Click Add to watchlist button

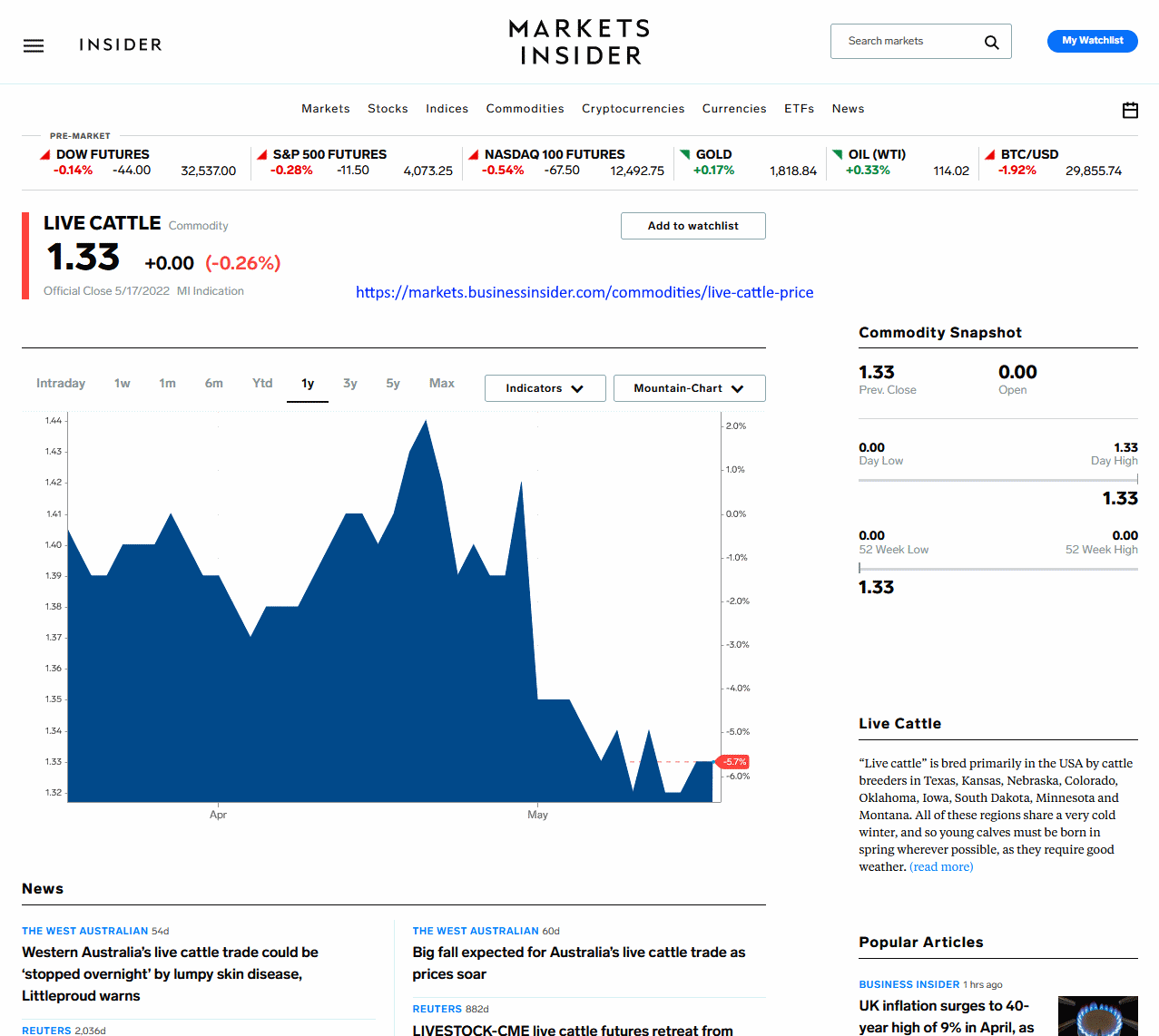[x=692, y=226]
